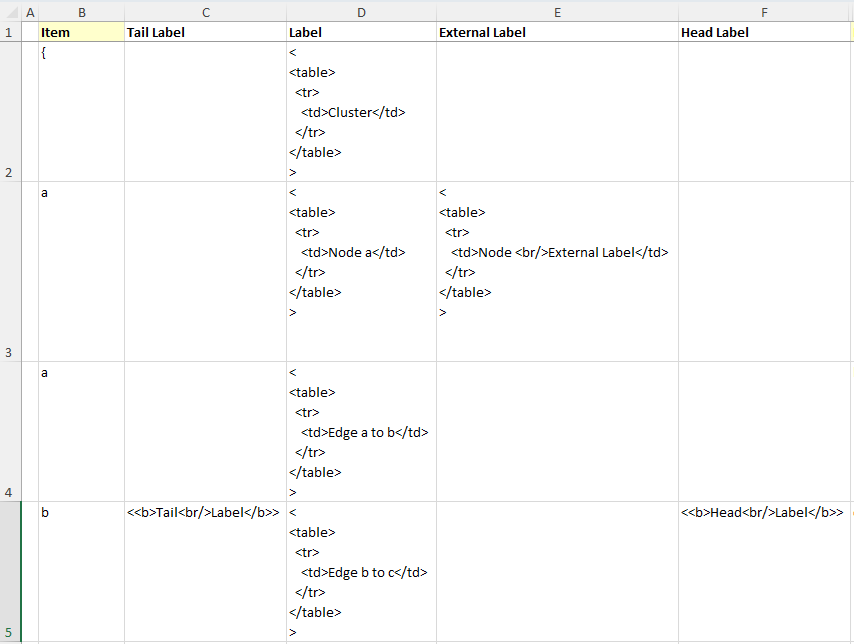The image size is (854, 644).
Task: Select the cell with 'Edge a to b' markup
Action: [361, 432]
